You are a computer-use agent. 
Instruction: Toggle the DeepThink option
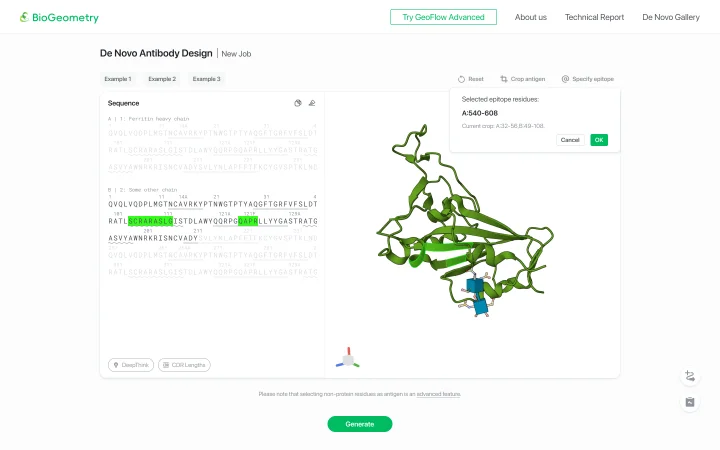pos(131,365)
